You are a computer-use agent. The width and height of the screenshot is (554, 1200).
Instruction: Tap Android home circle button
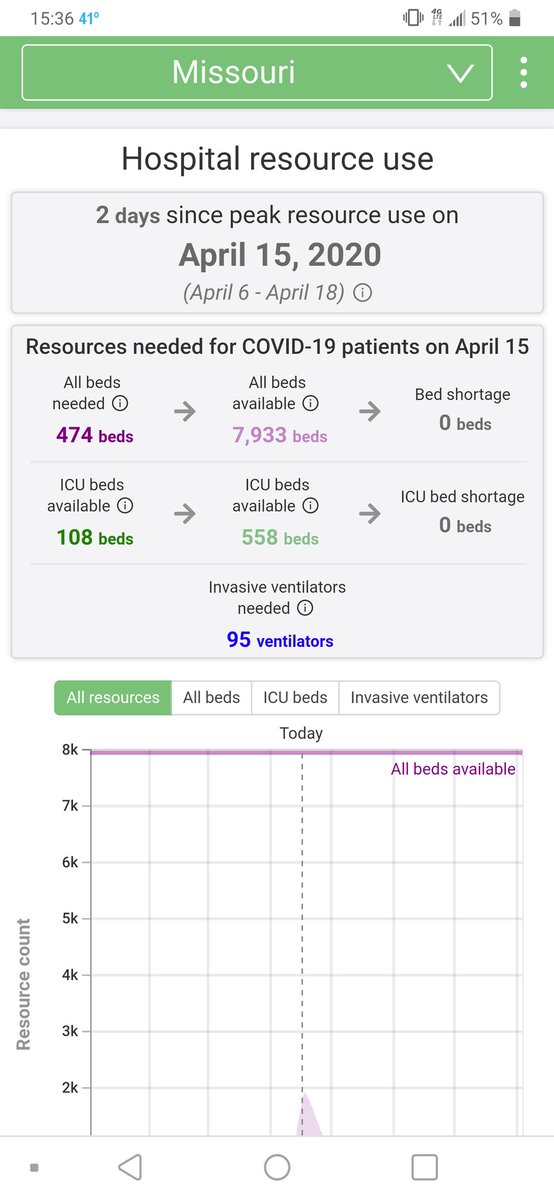tap(277, 1167)
